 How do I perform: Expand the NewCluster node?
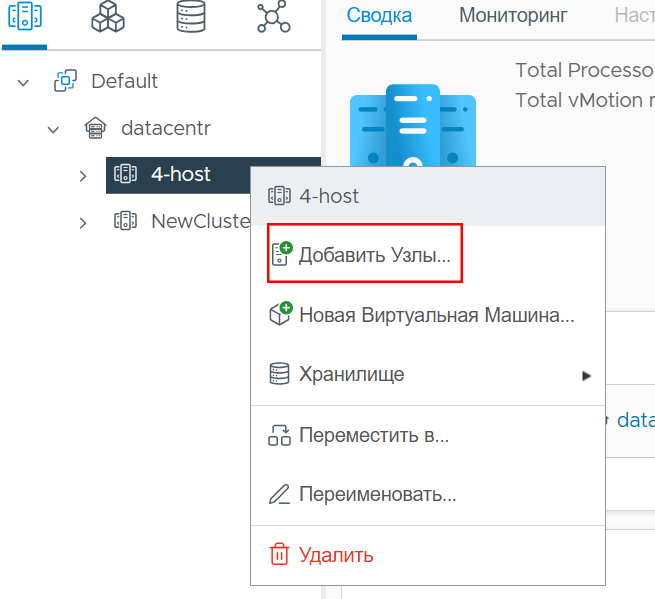pyautogui.click(x=83, y=223)
